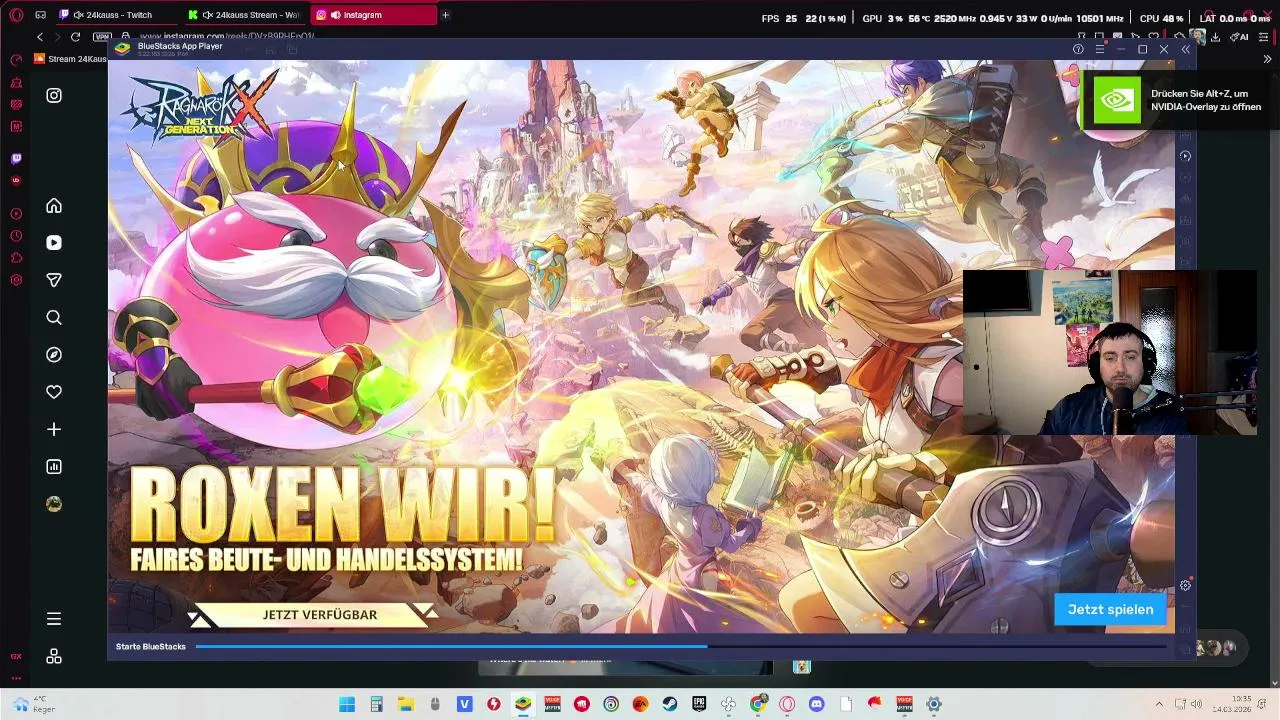This screenshot has width=1280, height=720.
Task: Open Instagram Messages paper plane icon
Action: (54, 280)
